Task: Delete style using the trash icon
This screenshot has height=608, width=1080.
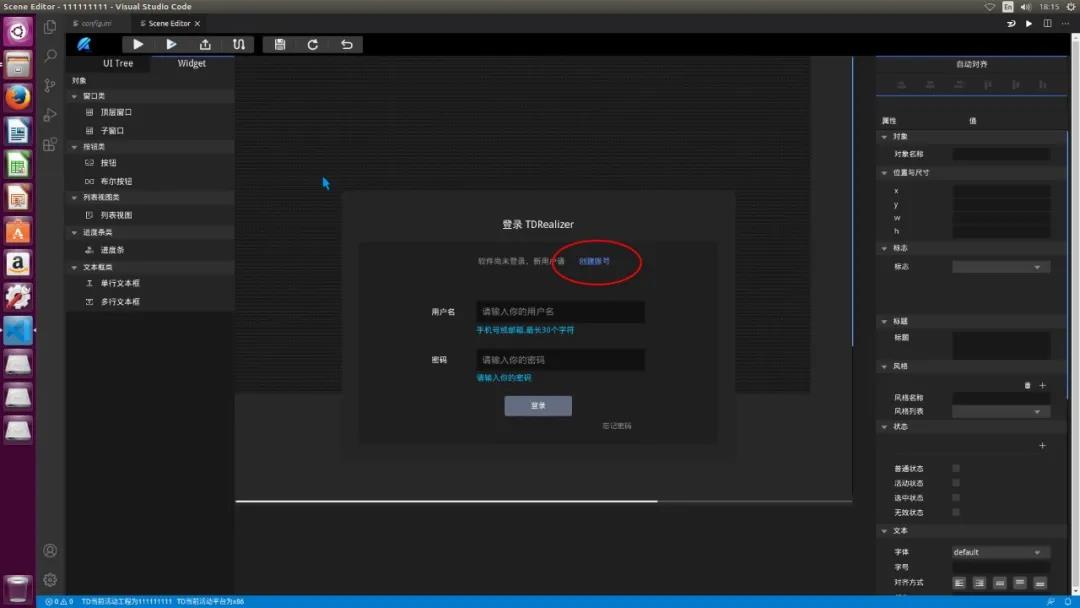Action: (1027, 385)
